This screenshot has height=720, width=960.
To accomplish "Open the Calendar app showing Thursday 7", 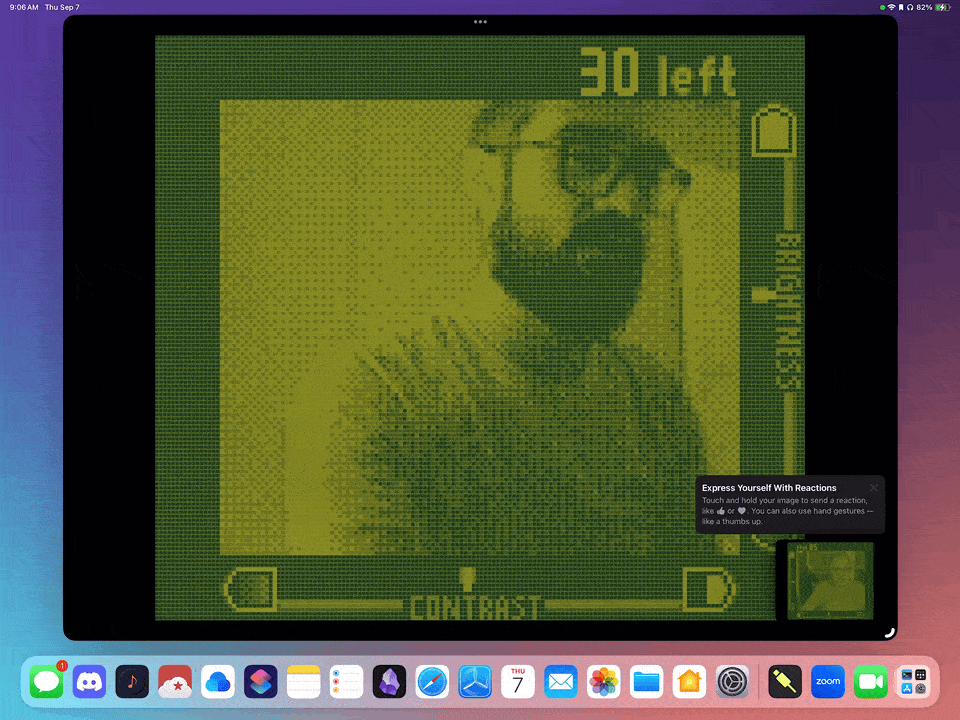I will [518, 682].
